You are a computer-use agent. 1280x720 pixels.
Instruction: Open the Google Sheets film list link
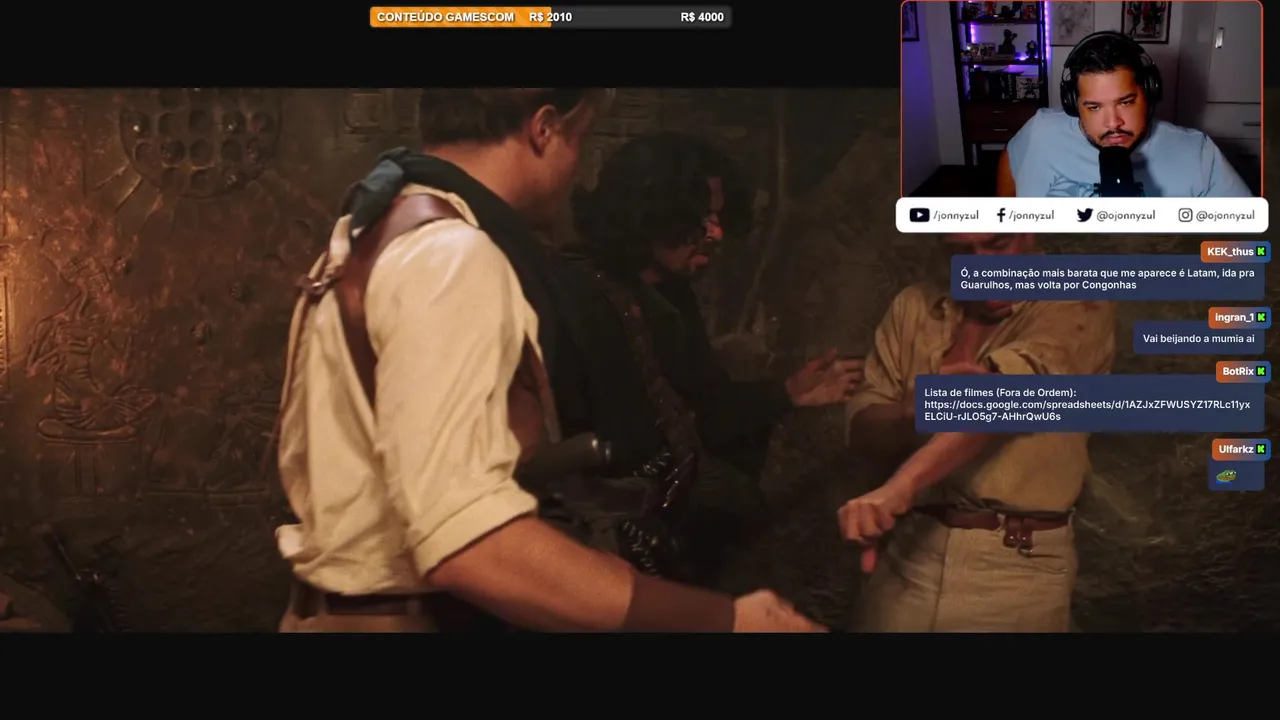pyautogui.click(x=1087, y=410)
